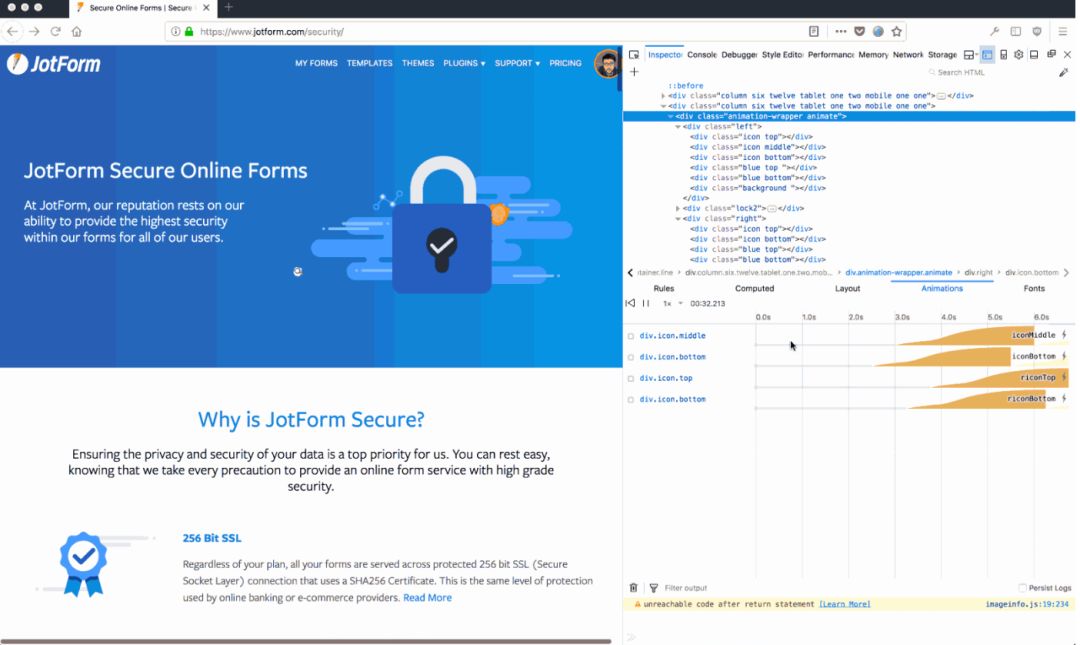Toggle responsive design mode icon
This screenshot has width=1080, height=645.
click(x=1004, y=54)
